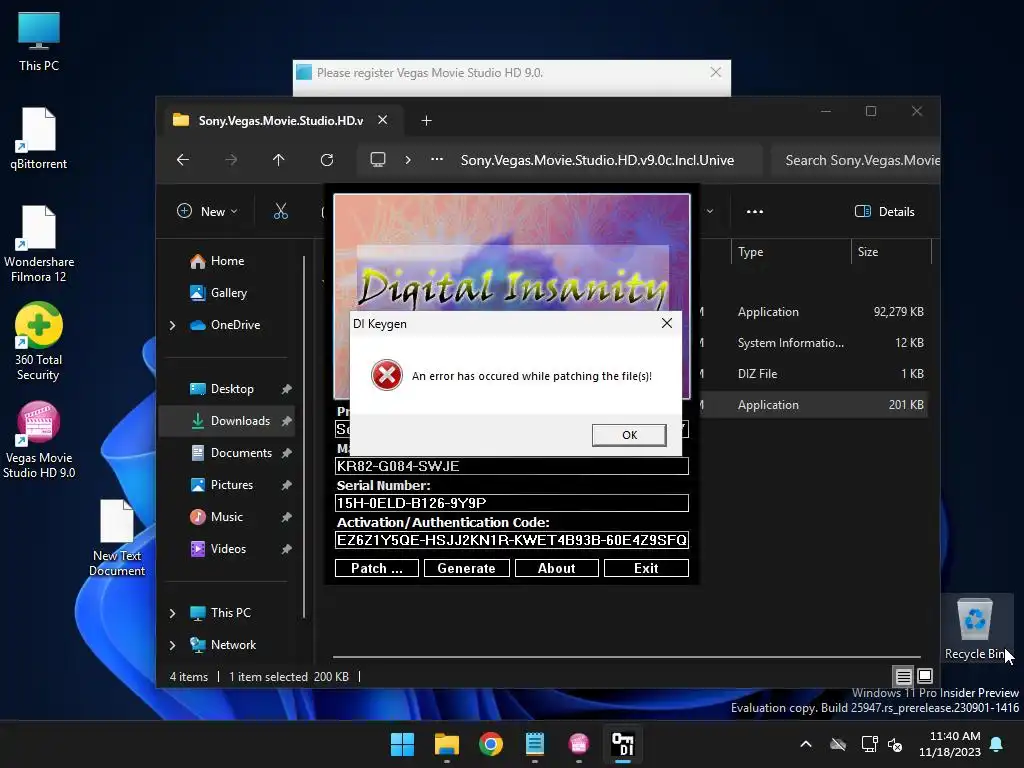Open Google Chrome from the taskbar
Viewport: 1024px width, 768px height.
[490, 744]
